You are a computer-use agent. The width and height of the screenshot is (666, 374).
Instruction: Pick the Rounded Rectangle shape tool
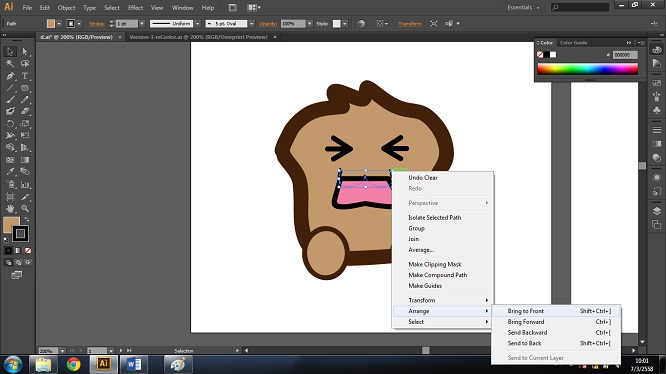[25, 88]
